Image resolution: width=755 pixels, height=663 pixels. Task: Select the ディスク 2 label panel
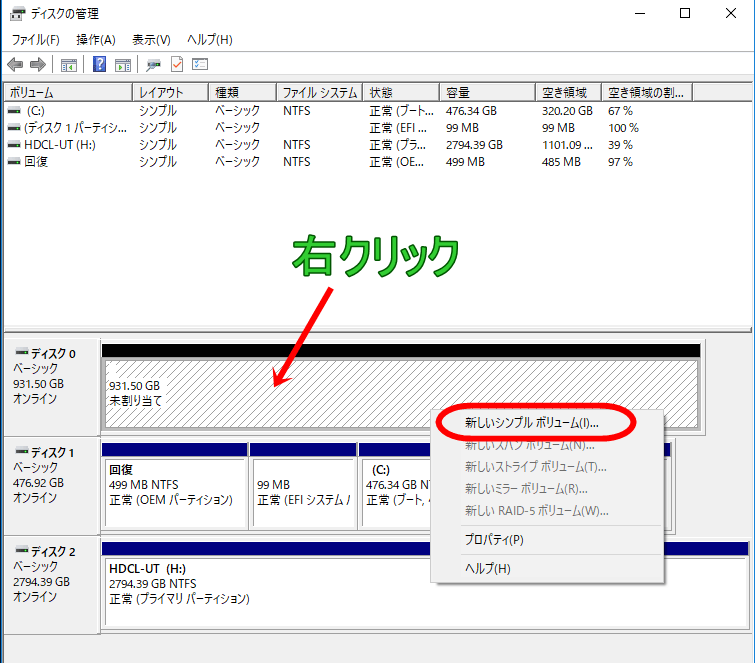point(52,585)
